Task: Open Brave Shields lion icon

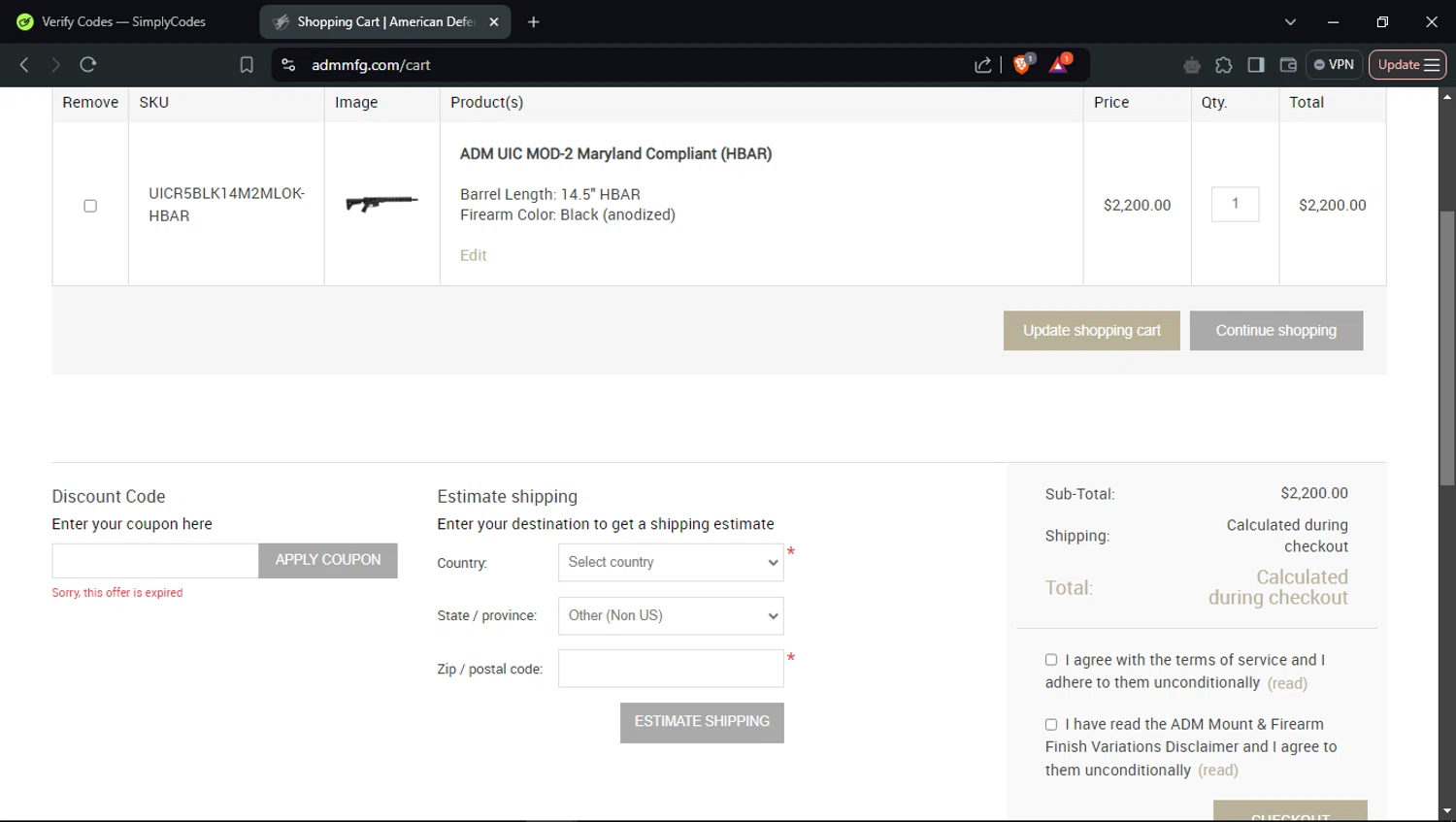Action: (1022, 64)
